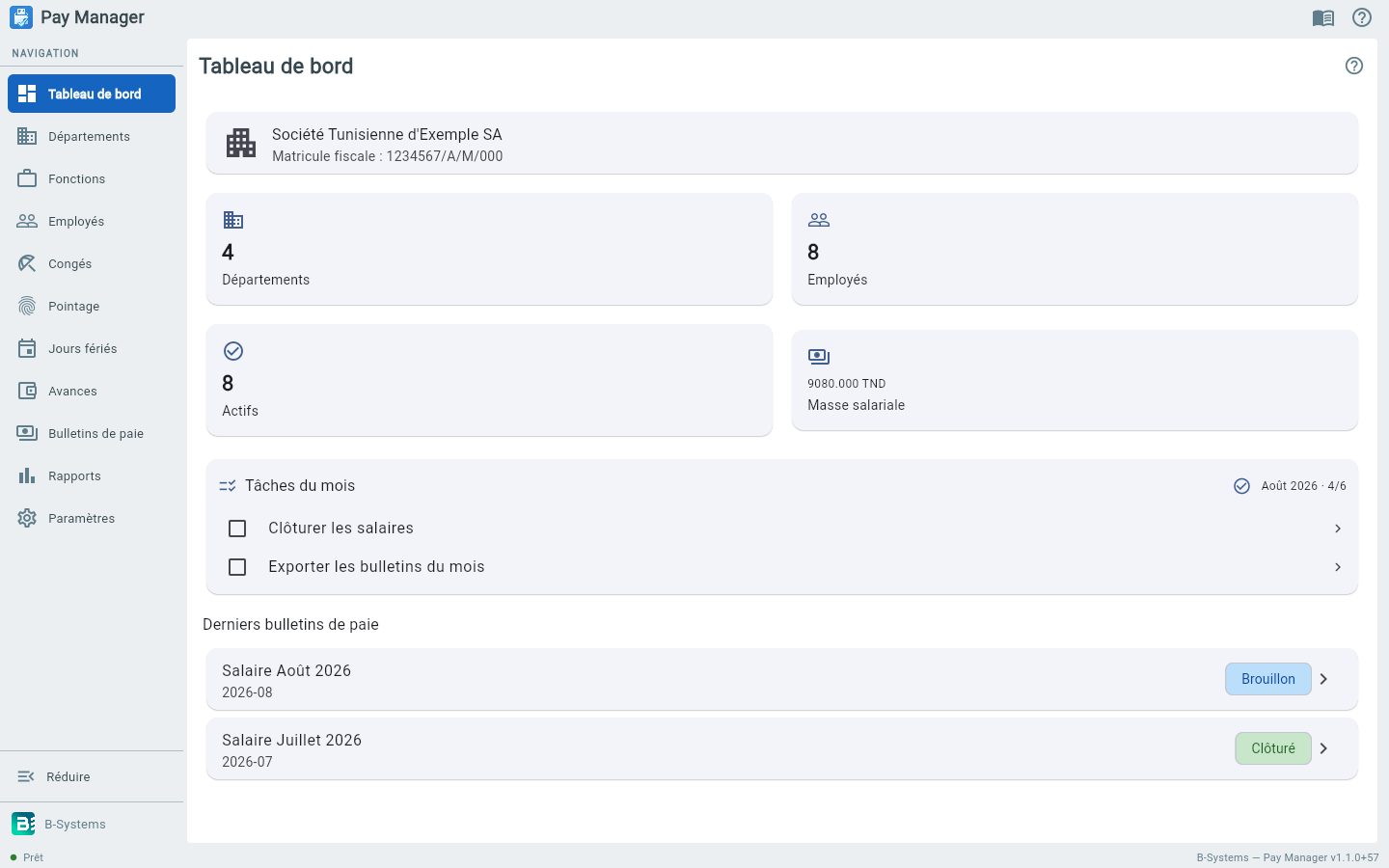Click the Salaire Août 2026 title text
Screen dimensions: 1389x868
286,670
